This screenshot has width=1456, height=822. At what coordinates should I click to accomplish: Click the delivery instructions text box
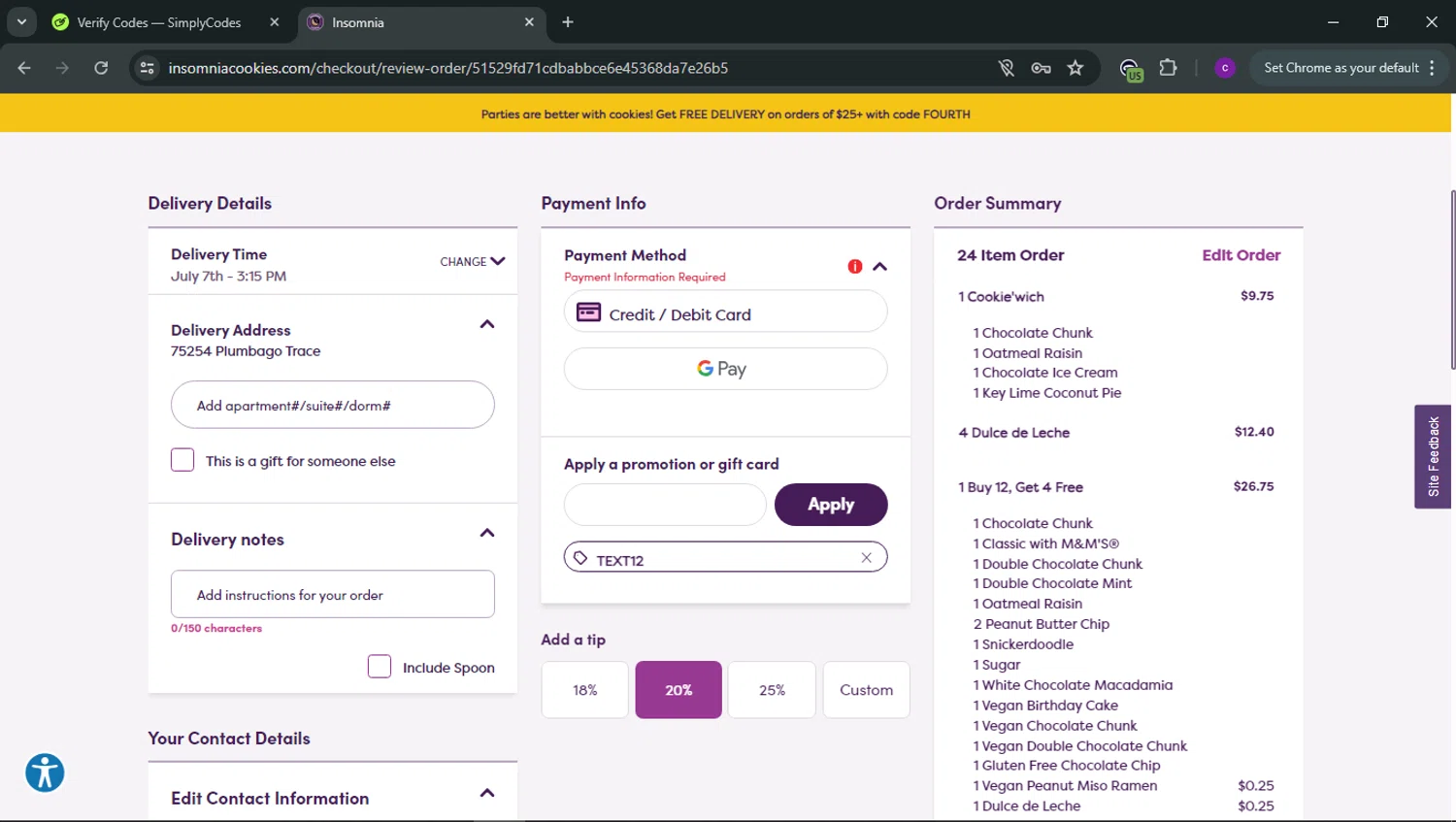[x=333, y=594]
